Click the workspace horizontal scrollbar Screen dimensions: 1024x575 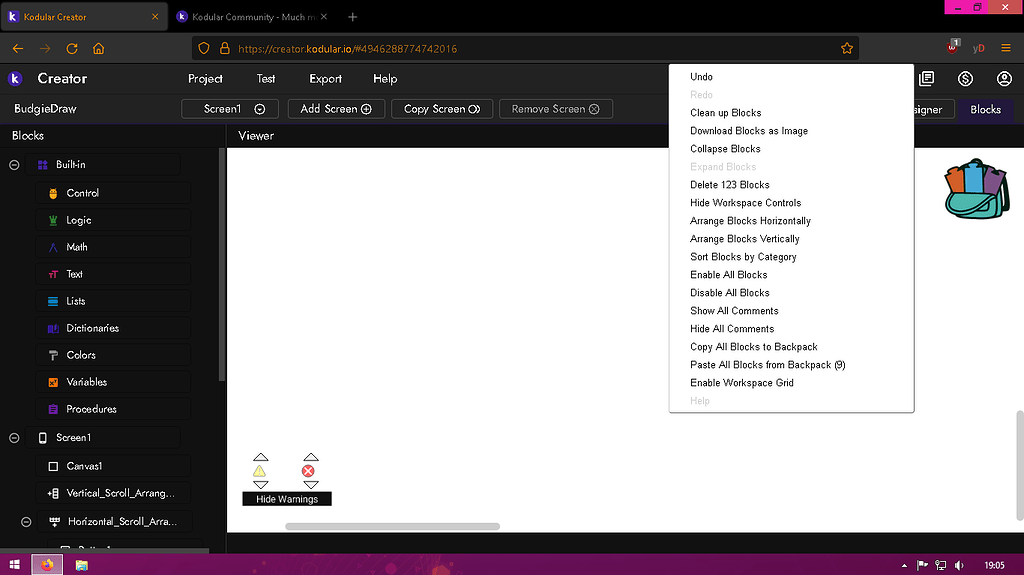point(392,527)
